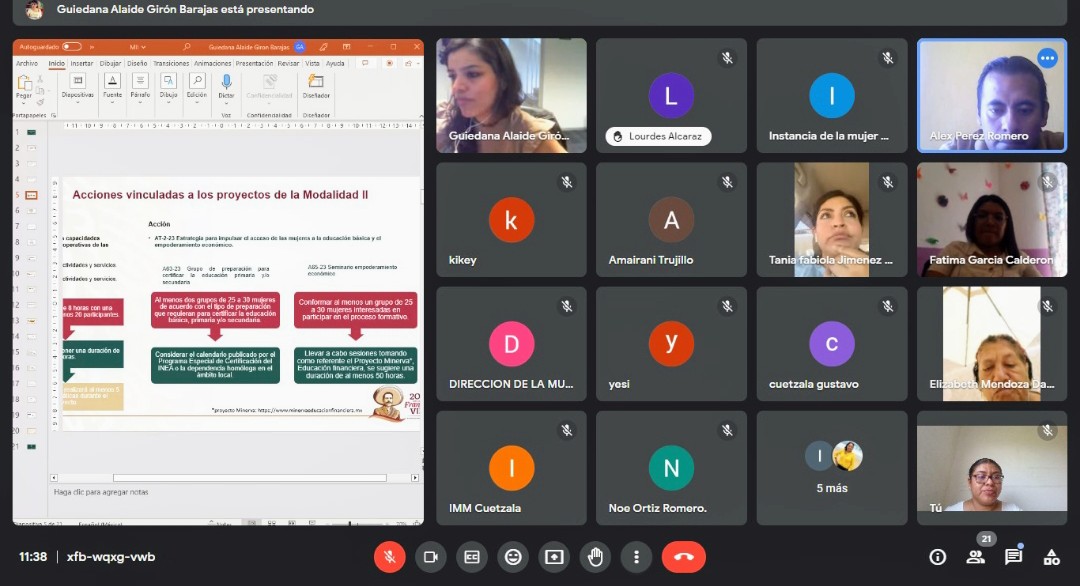Toggle the camera button off

431,557
